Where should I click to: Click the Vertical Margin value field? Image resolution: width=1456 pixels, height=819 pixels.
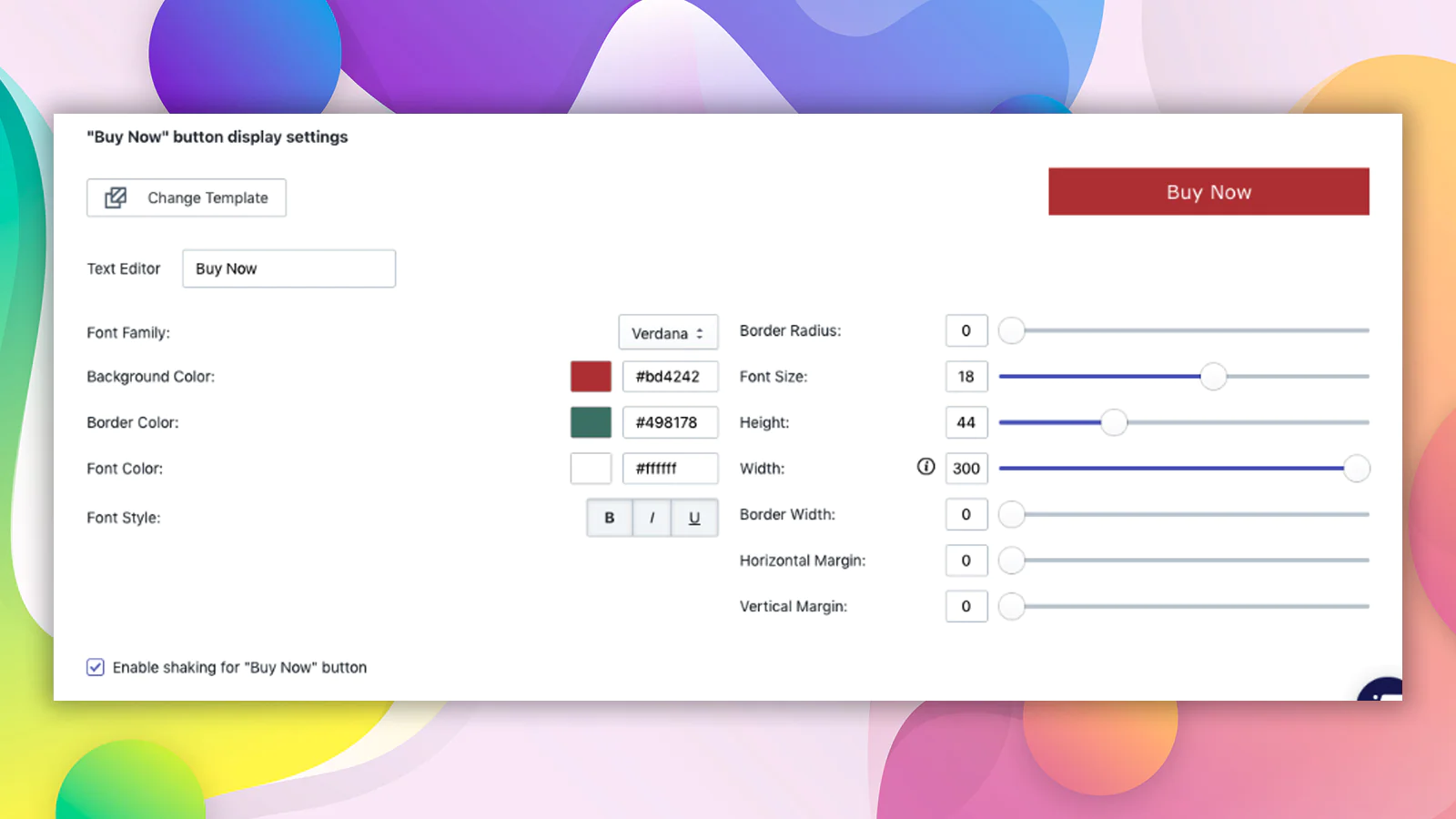pos(966,606)
